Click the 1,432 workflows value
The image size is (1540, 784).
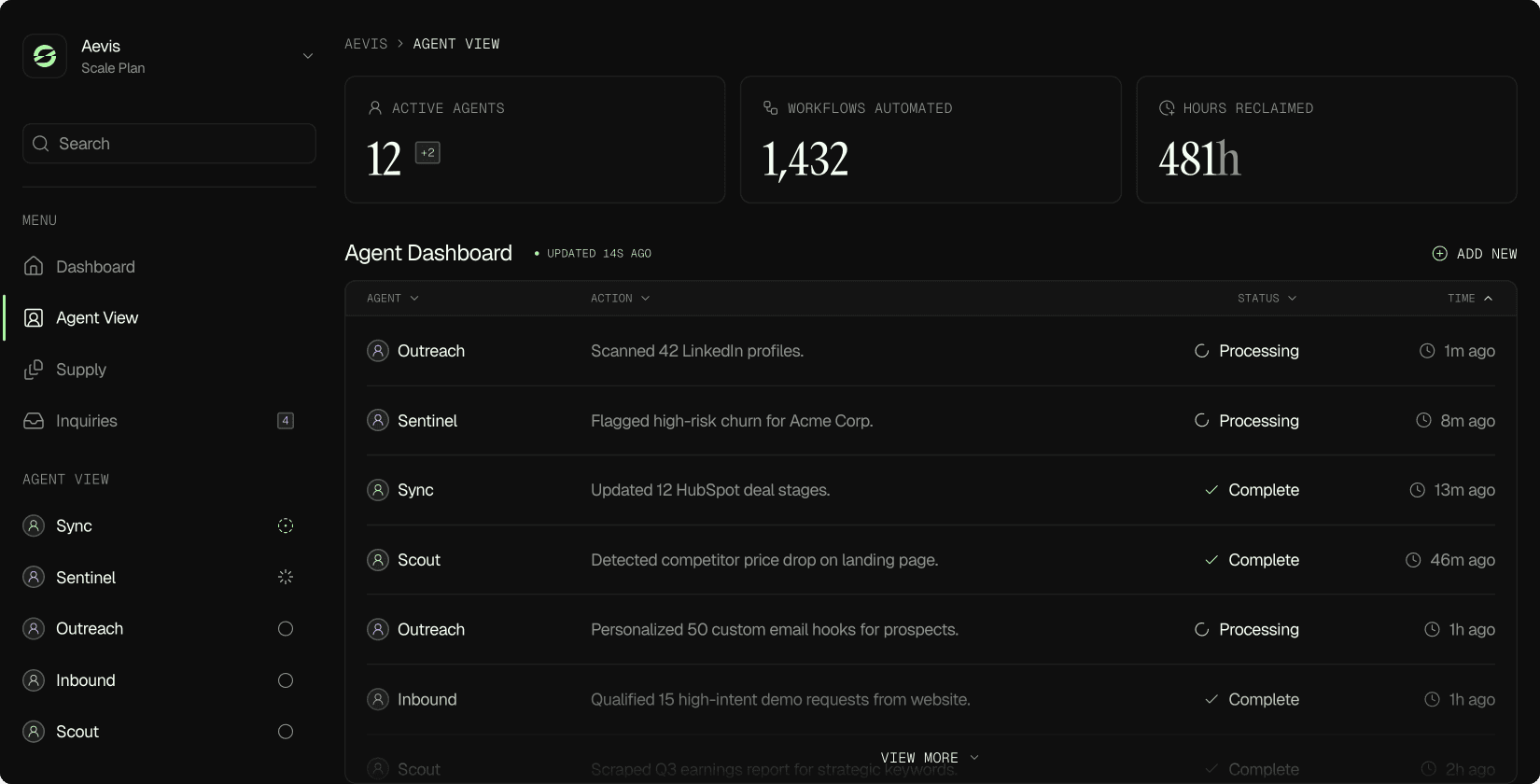click(805, 159)
